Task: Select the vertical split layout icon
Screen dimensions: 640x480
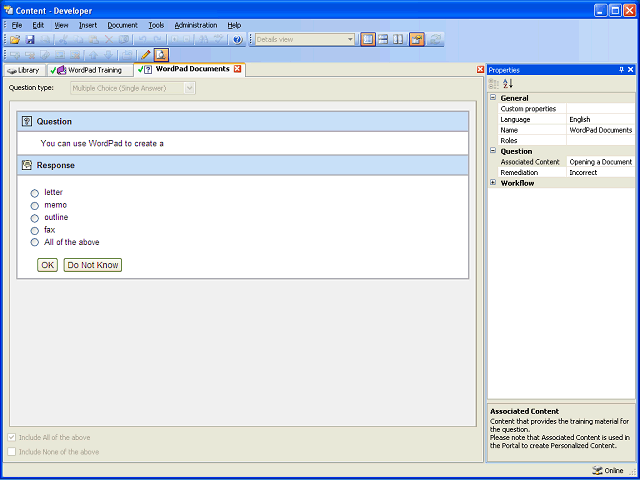Action: (398, 40)
